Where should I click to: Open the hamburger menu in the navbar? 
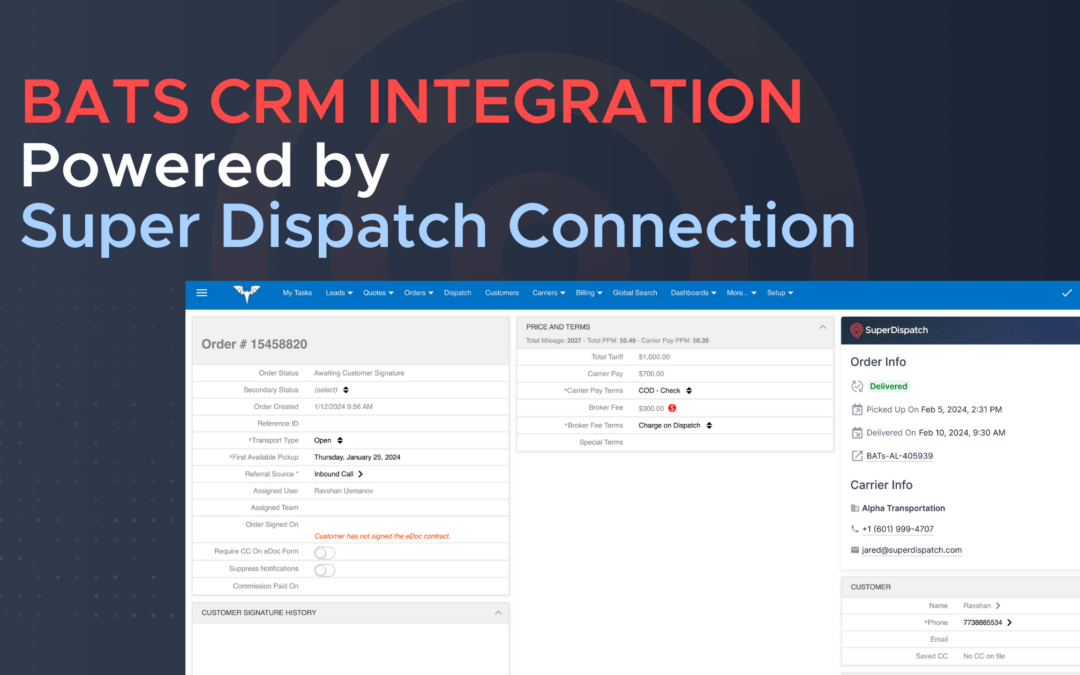202,293
